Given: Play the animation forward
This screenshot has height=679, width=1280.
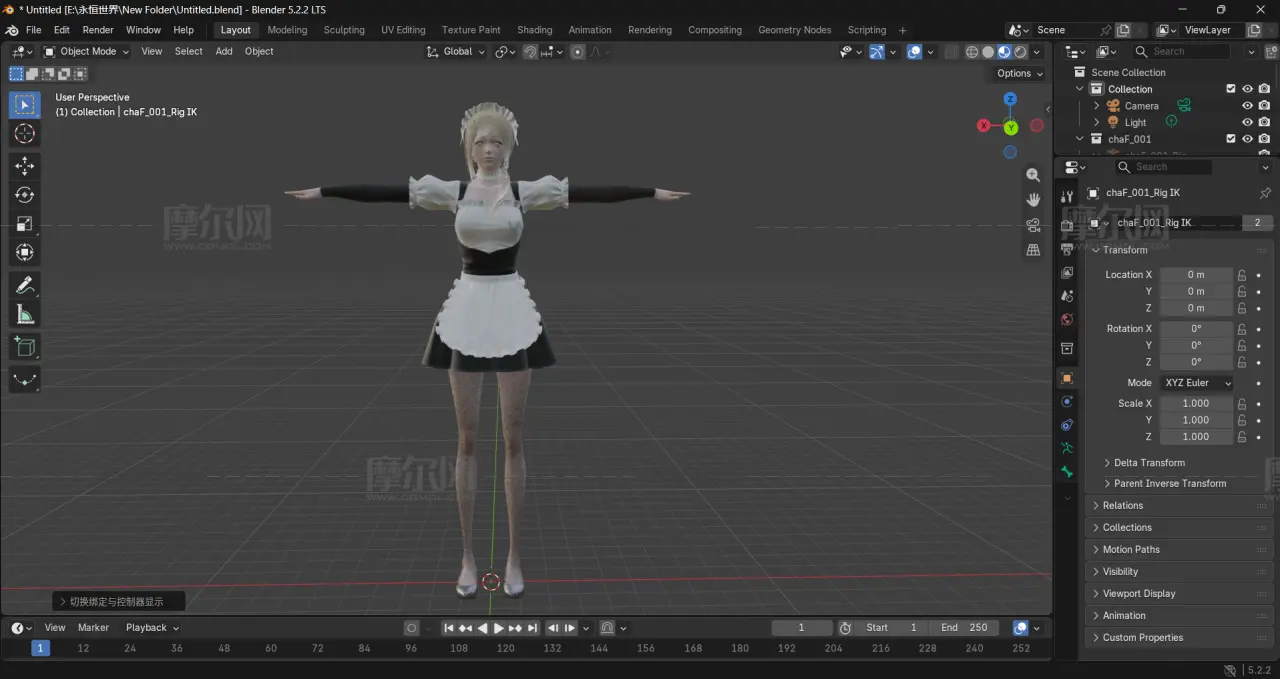Looking at the screenshot, I should tap(498, 628).
